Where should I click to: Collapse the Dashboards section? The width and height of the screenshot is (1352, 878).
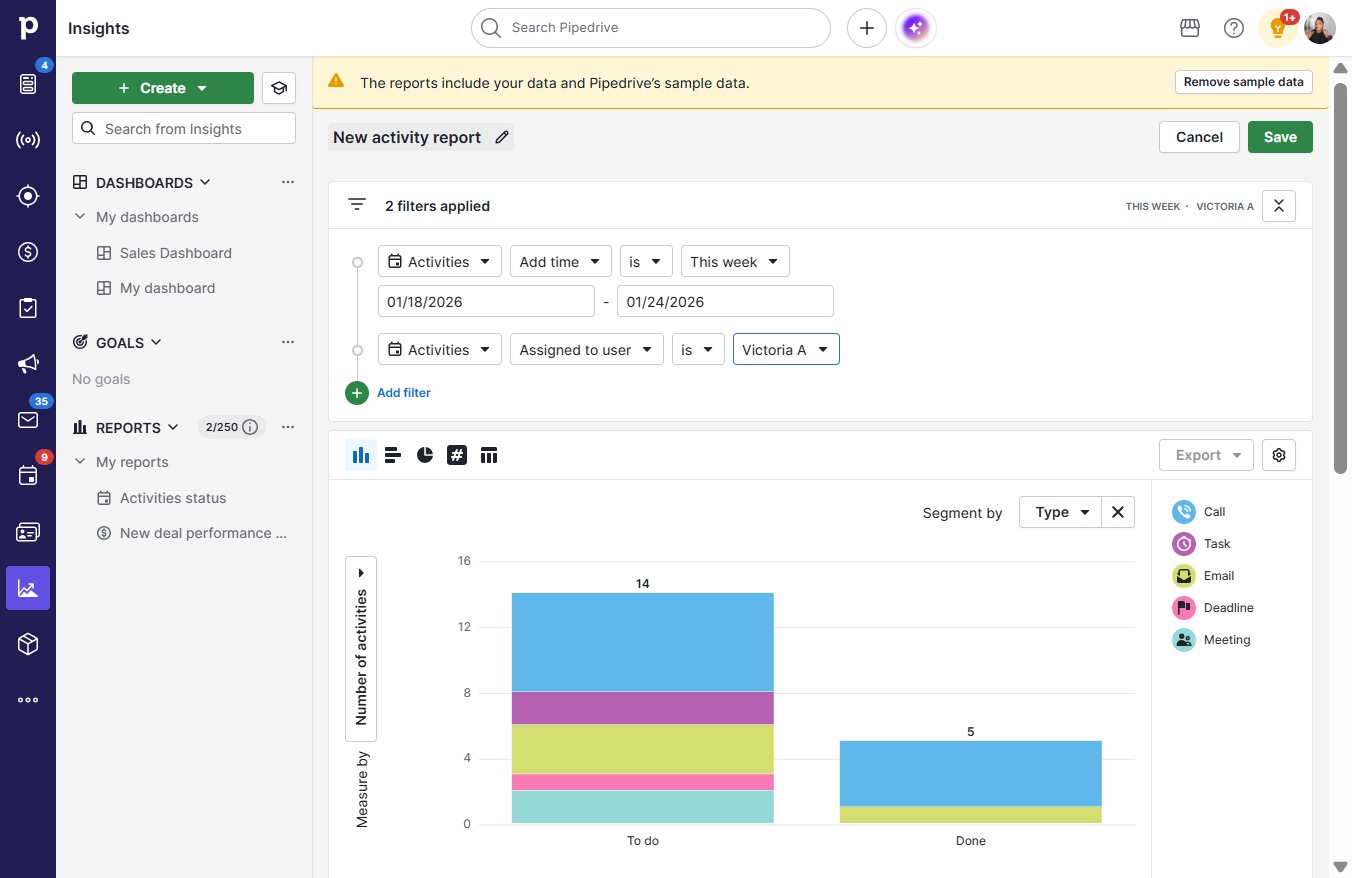pos(205,182)
